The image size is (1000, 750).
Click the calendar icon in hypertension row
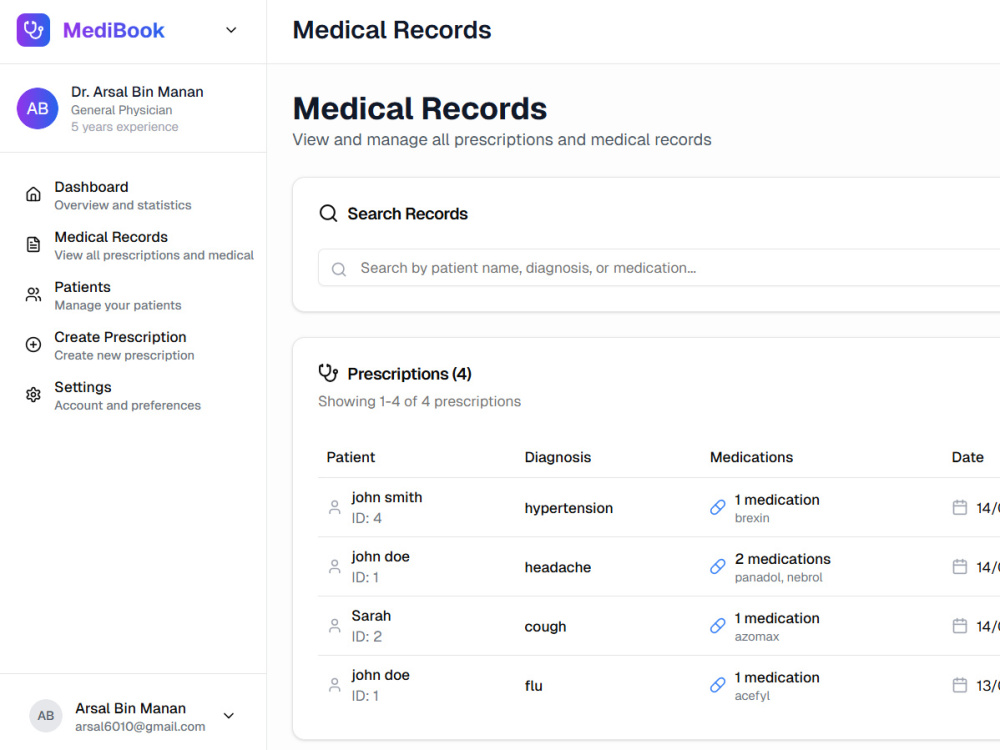[x=960, y=508]
